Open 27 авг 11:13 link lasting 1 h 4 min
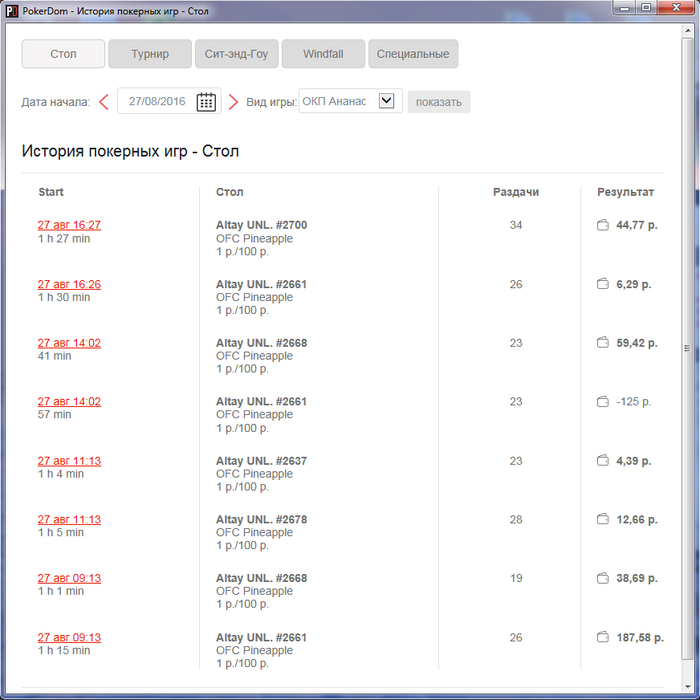Image resolution: width=700 pixels, height=700 pixels. pos(69,461)
